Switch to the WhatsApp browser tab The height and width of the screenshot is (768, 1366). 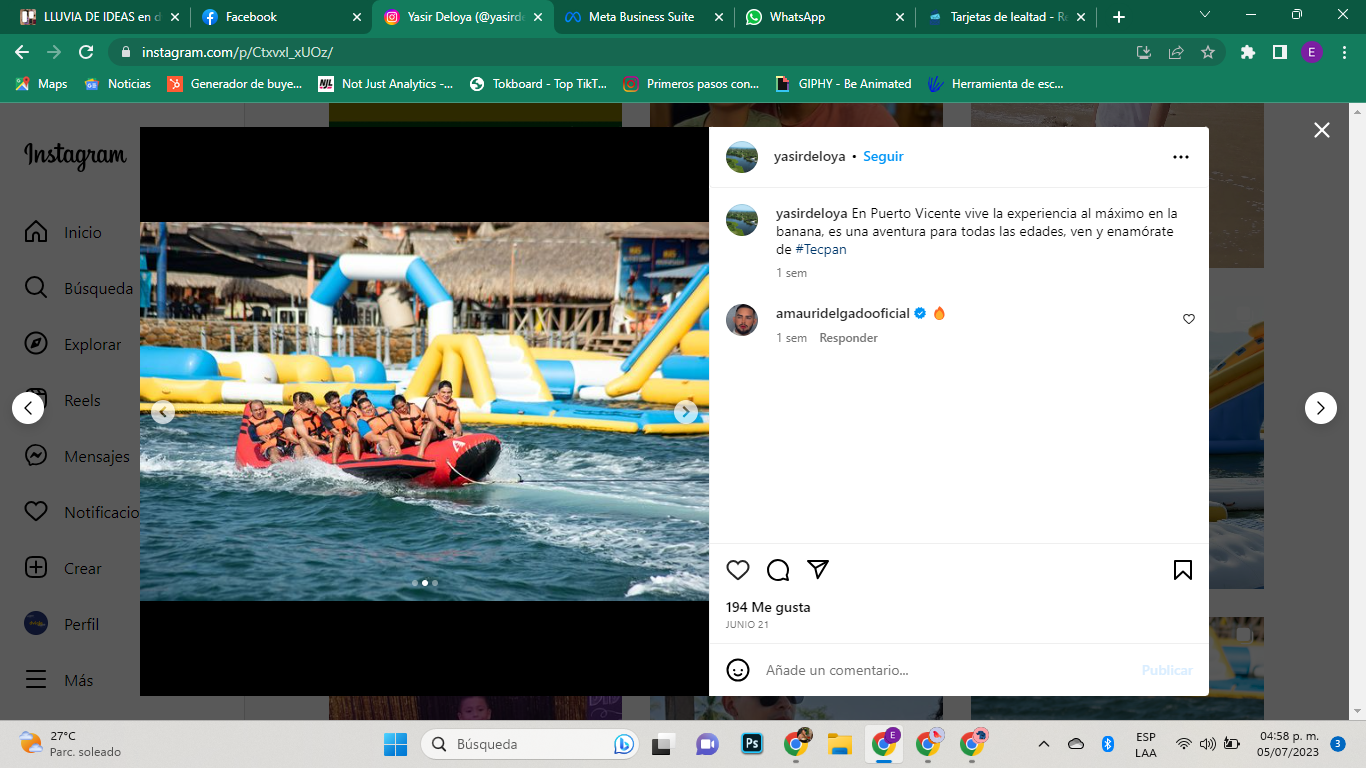coord(797,17)
